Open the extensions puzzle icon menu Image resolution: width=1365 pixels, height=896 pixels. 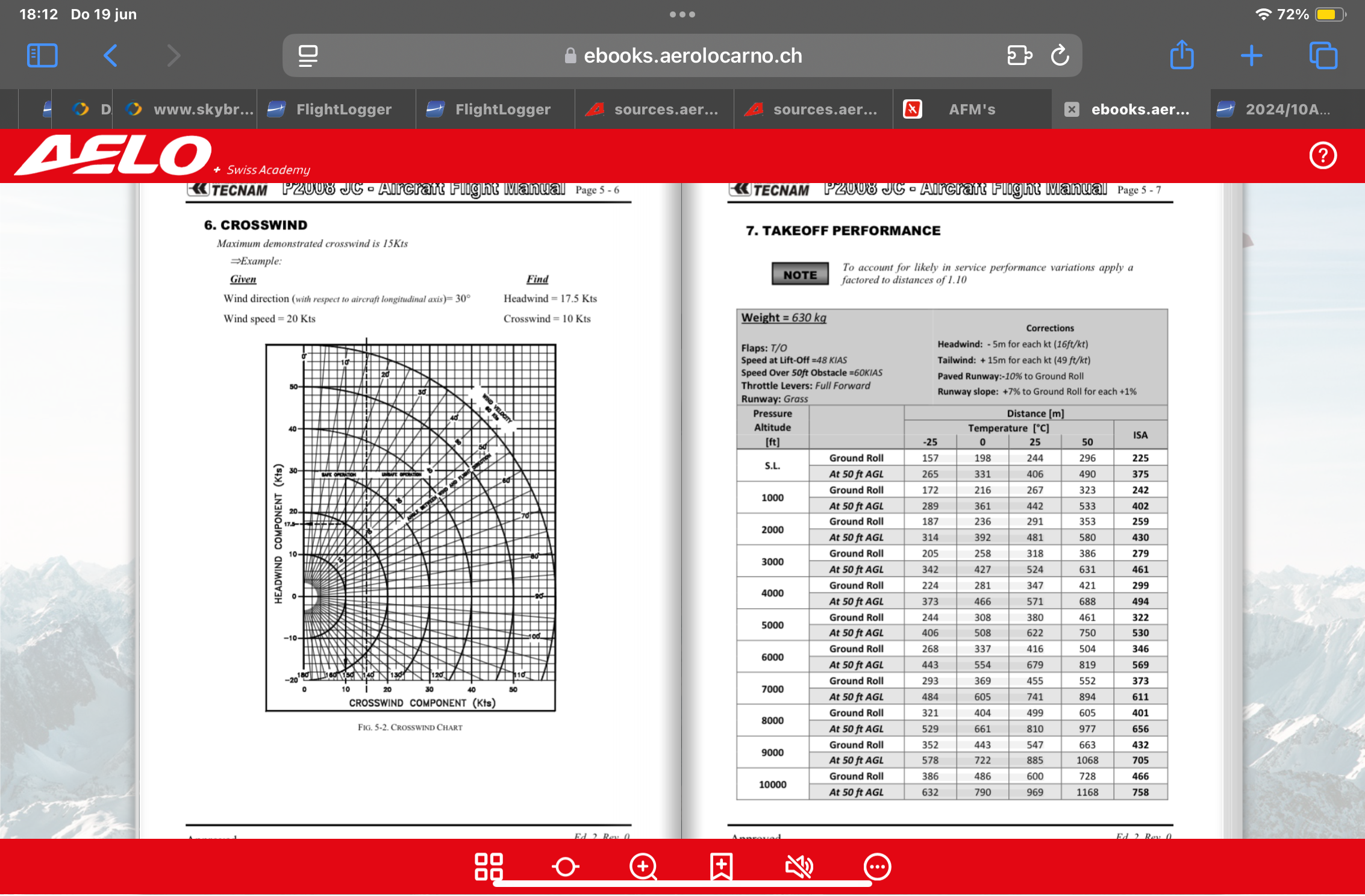(1019, 55)
